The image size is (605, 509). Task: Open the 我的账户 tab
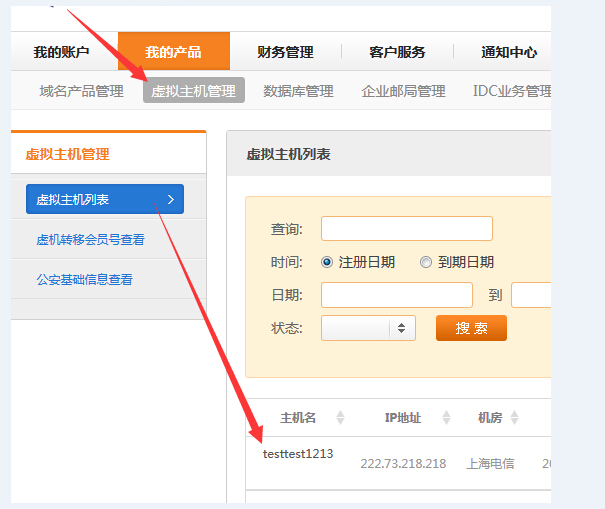pos(61,52)
